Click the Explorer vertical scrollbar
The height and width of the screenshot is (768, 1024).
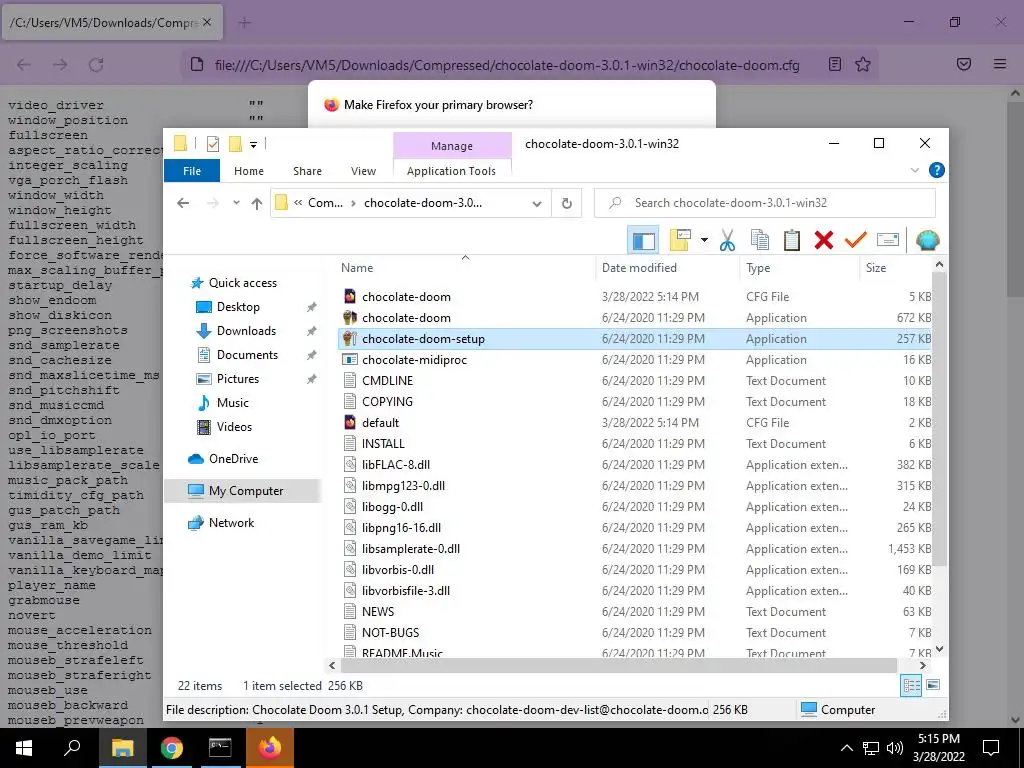click(x=939, y=418)
